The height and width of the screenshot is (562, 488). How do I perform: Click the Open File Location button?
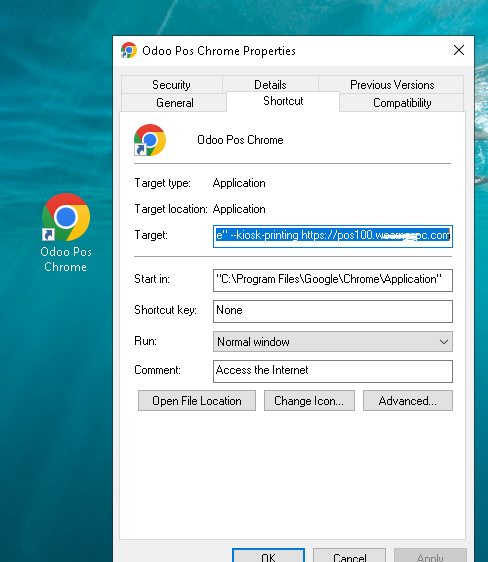click(x=197, y=401)
